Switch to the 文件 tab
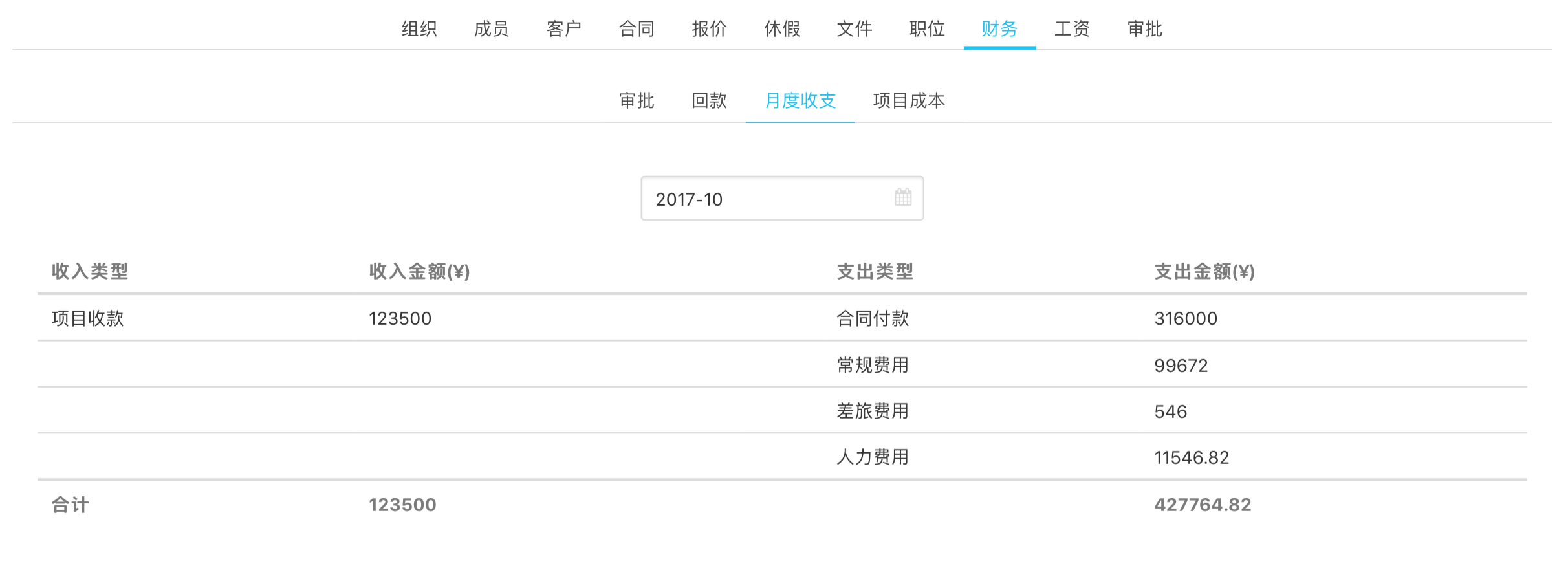Viewport: 1568px width, 581px height. tap(855, 29)
